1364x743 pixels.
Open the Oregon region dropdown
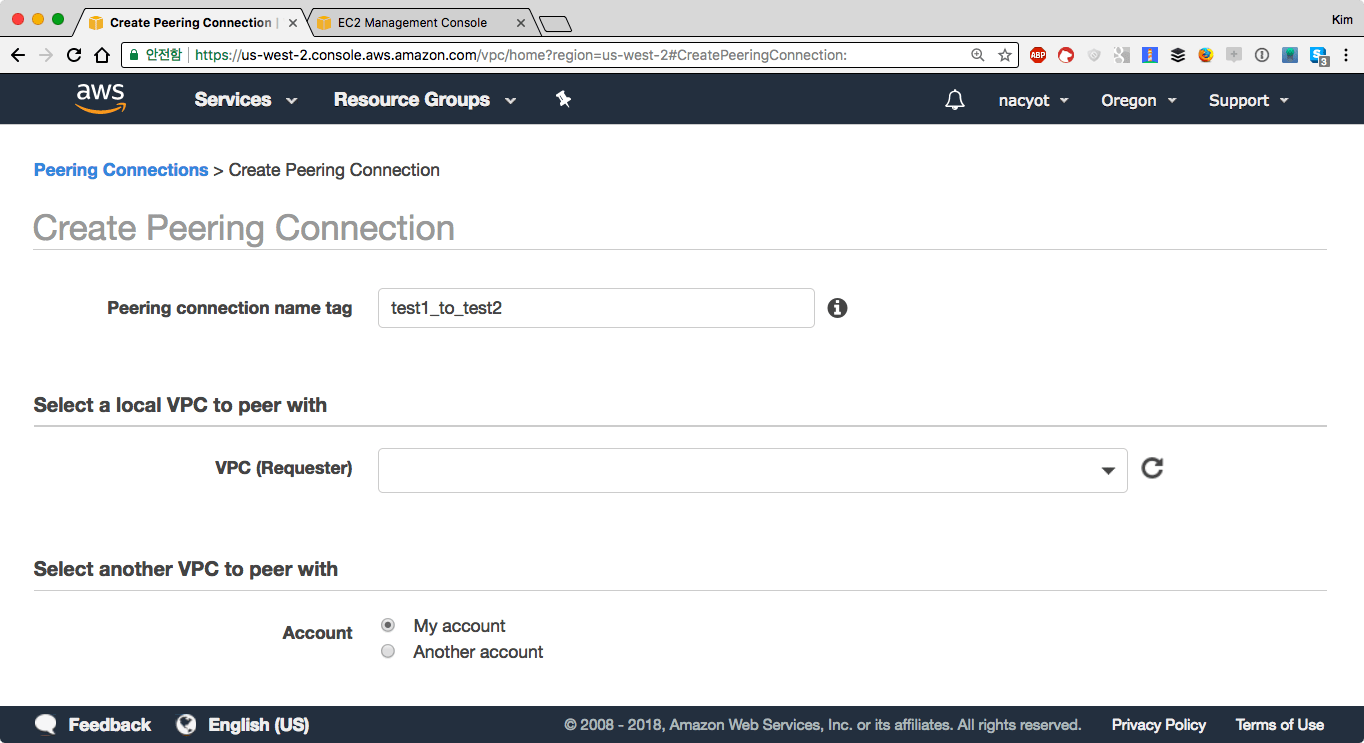(x=1138, y=100)
